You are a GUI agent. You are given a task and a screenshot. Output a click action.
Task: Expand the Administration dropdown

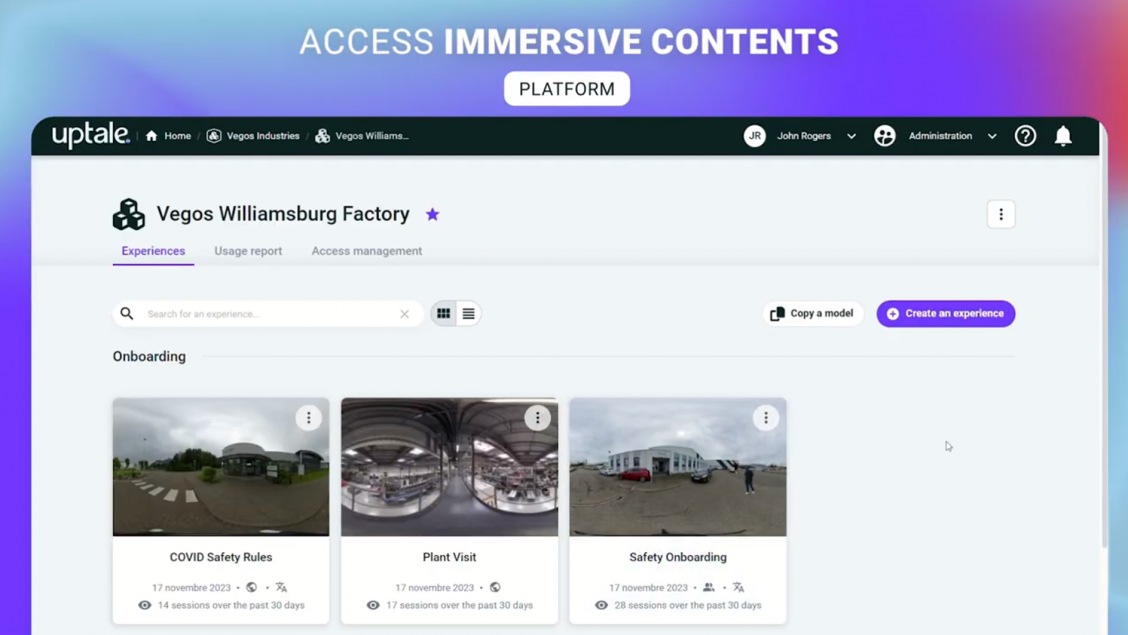pyautogui.click(x=992, y=136)
